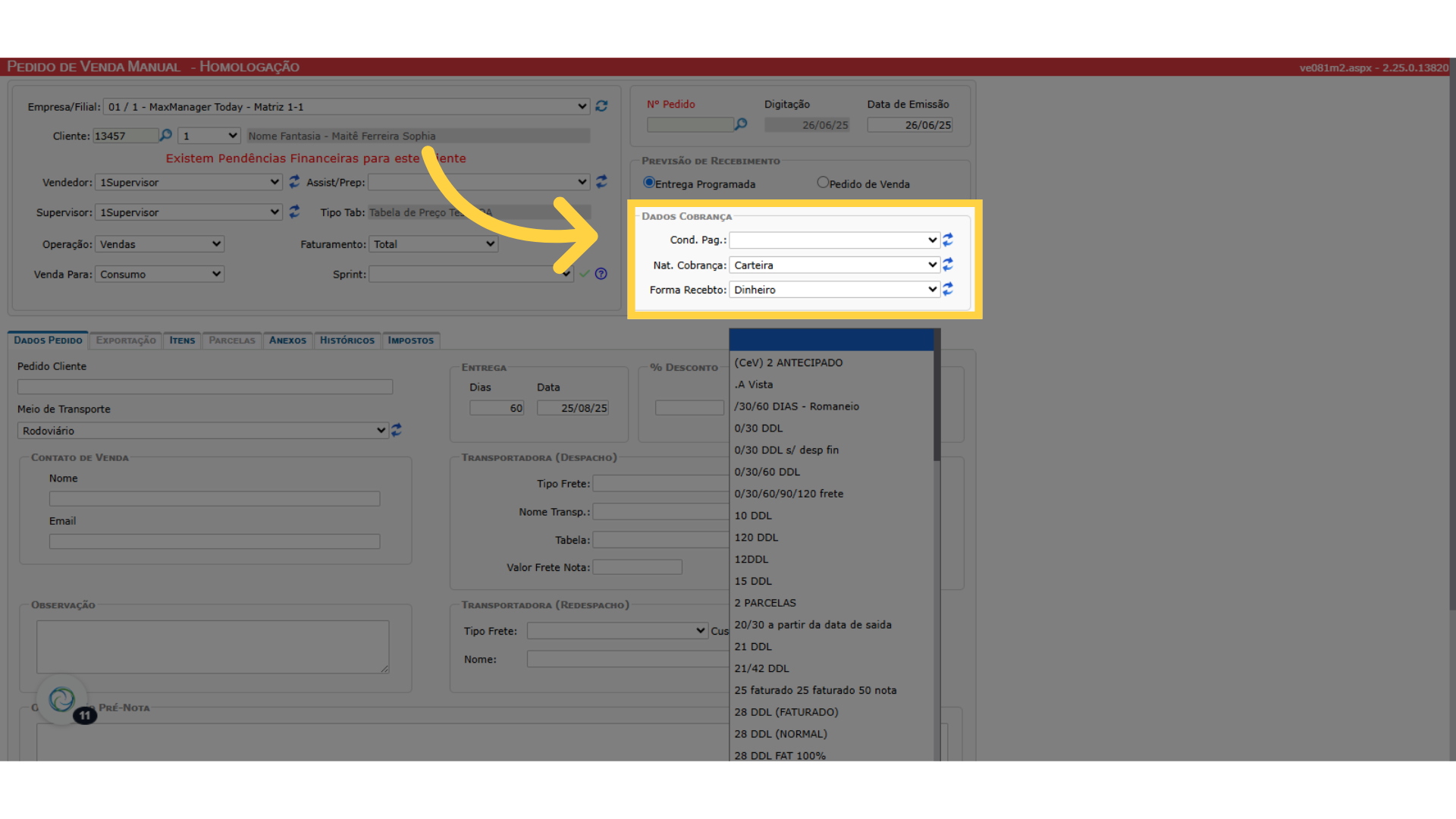Switch to the Impostos tab
1456x819 pixels.
pyautogui.click(x=411, y=340)
